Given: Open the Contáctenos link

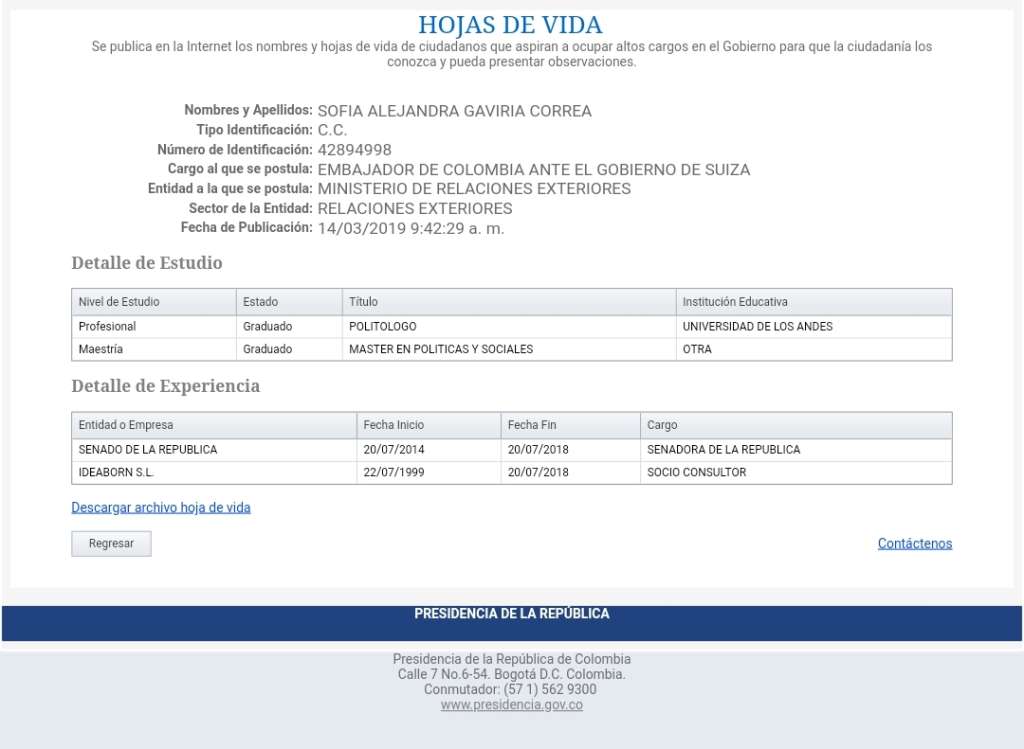Looking at the screenshot, I should [x=914, y=543].
